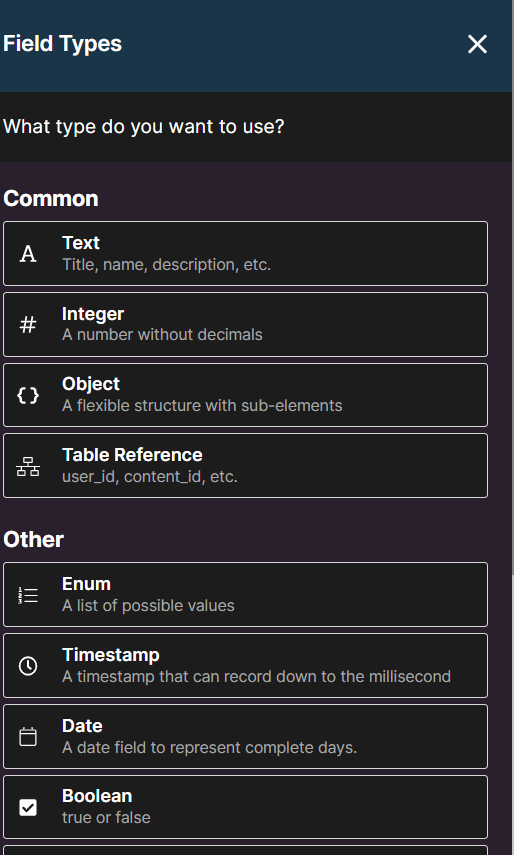
Task: Click the Integer hash symbol icon
Action: 28,324
